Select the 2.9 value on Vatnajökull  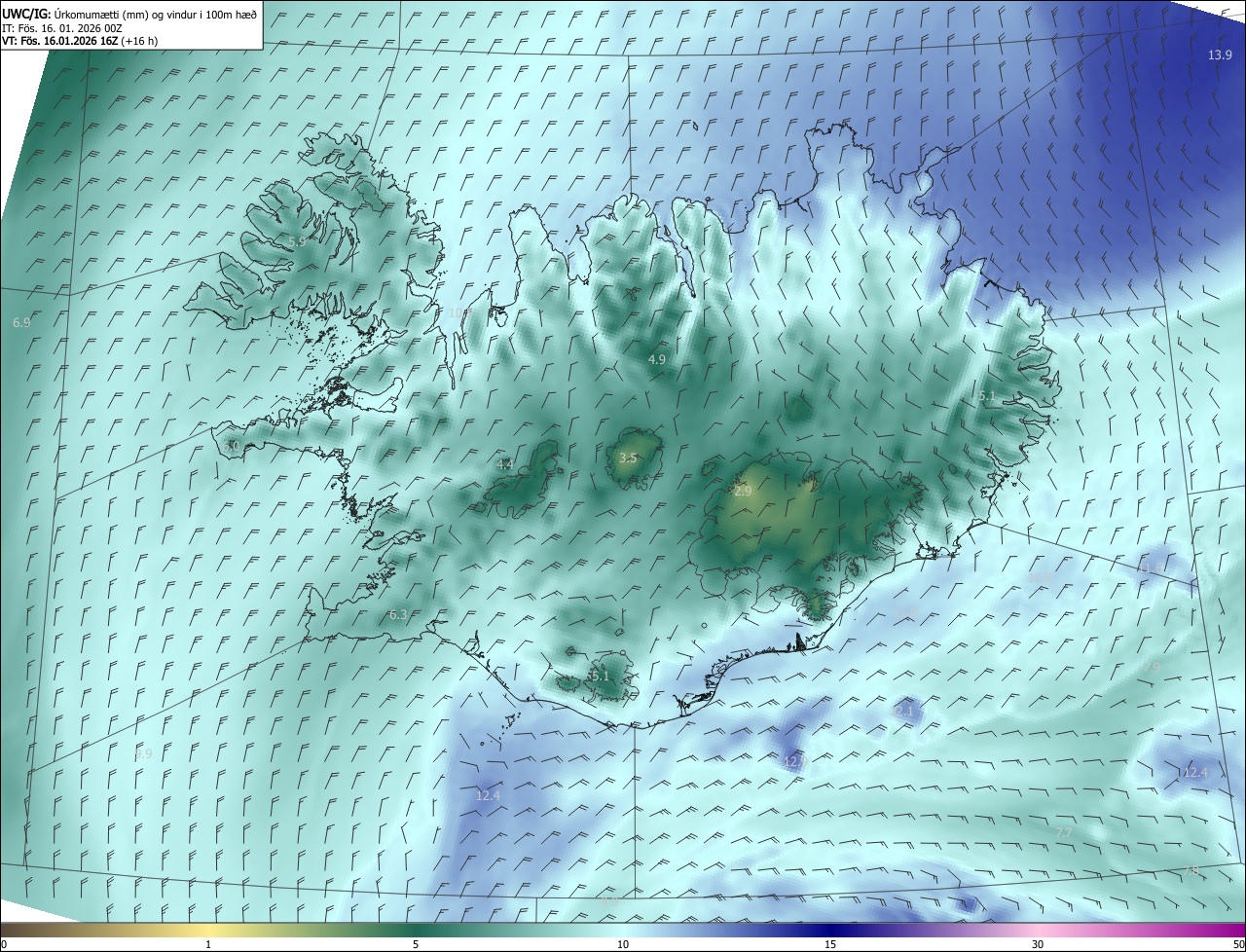(x=743, y=492)
